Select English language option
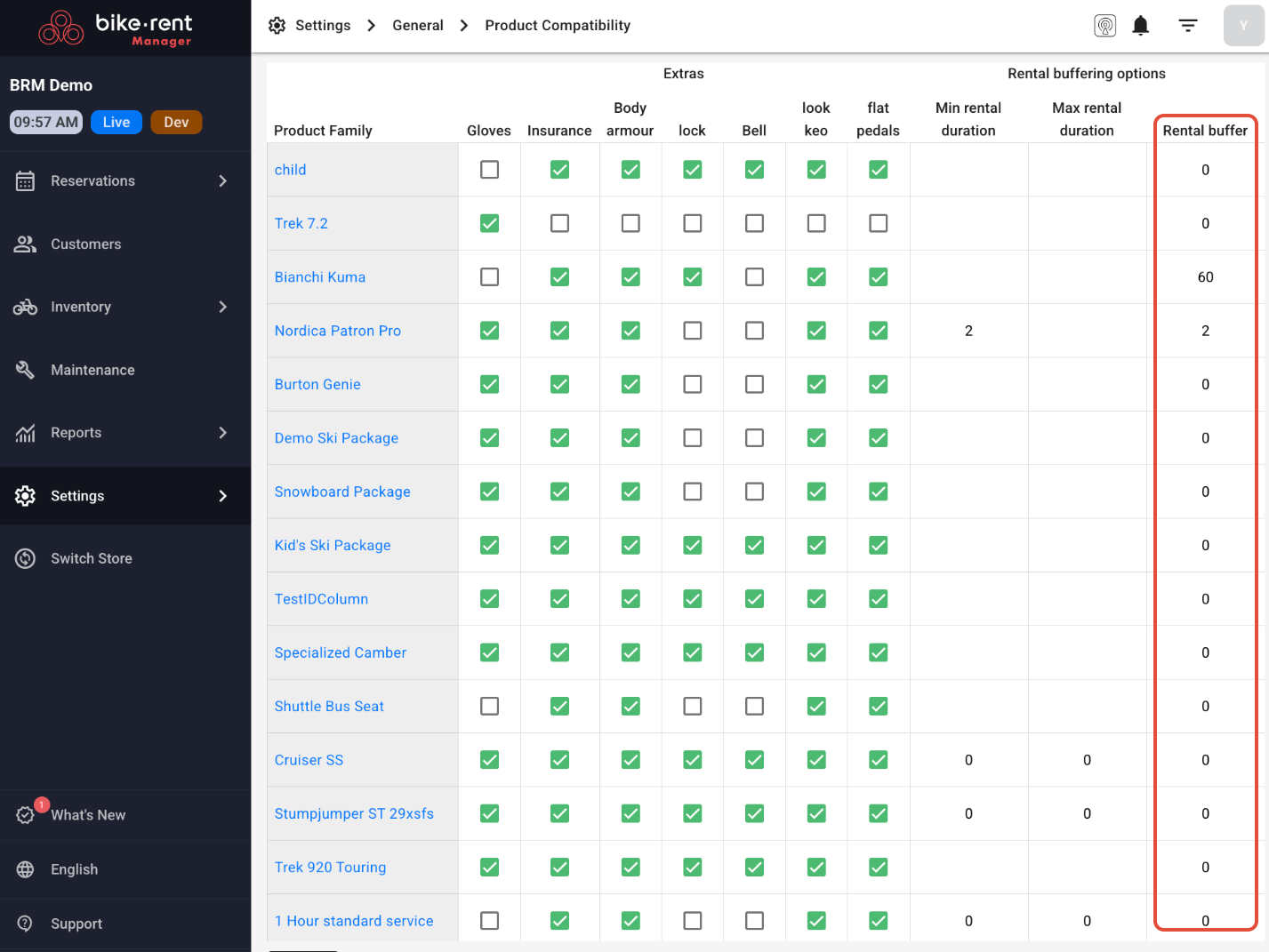The image size is (1269, 952). (x=125, y=869)
